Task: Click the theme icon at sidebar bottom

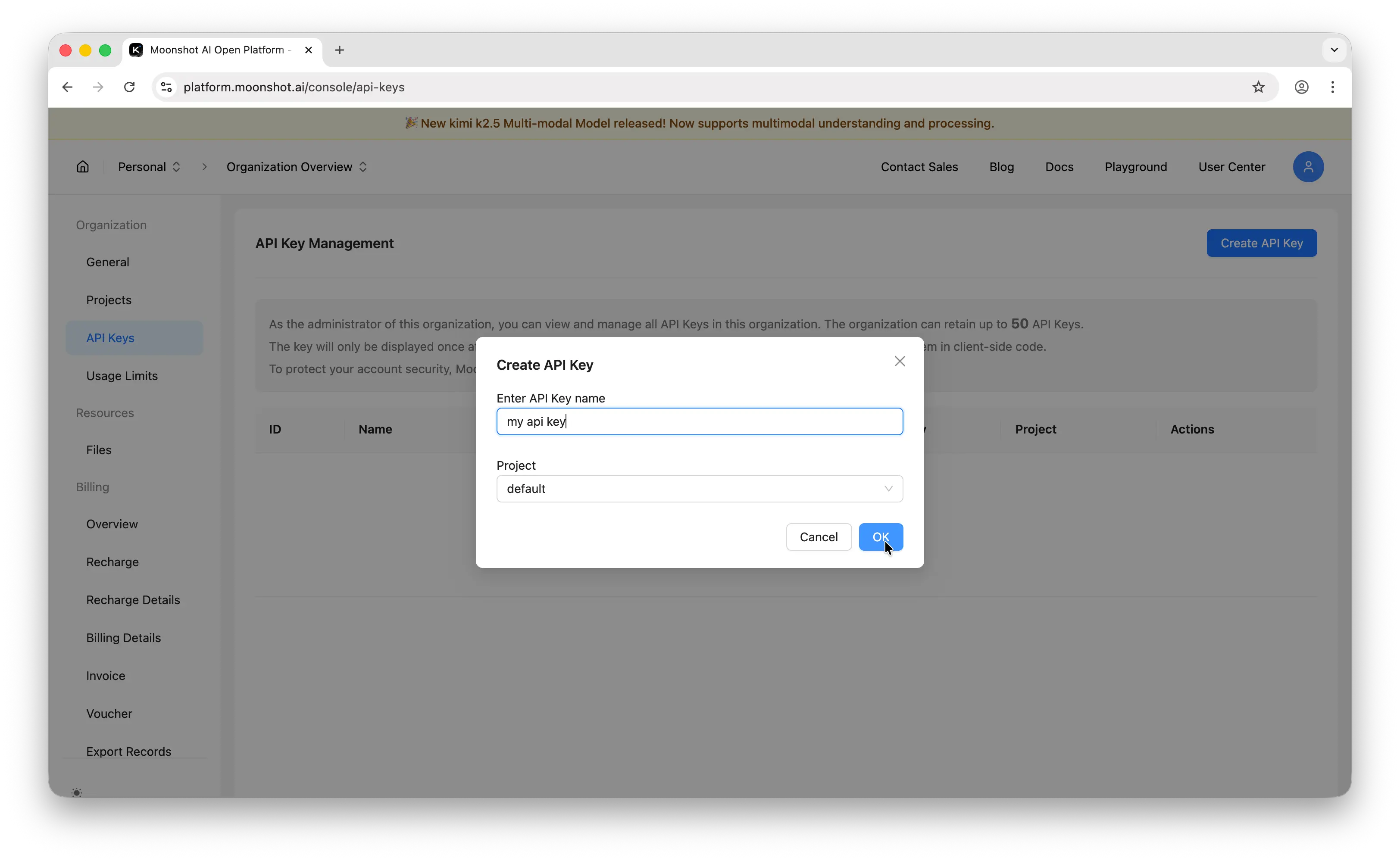Action: [77, 792]
